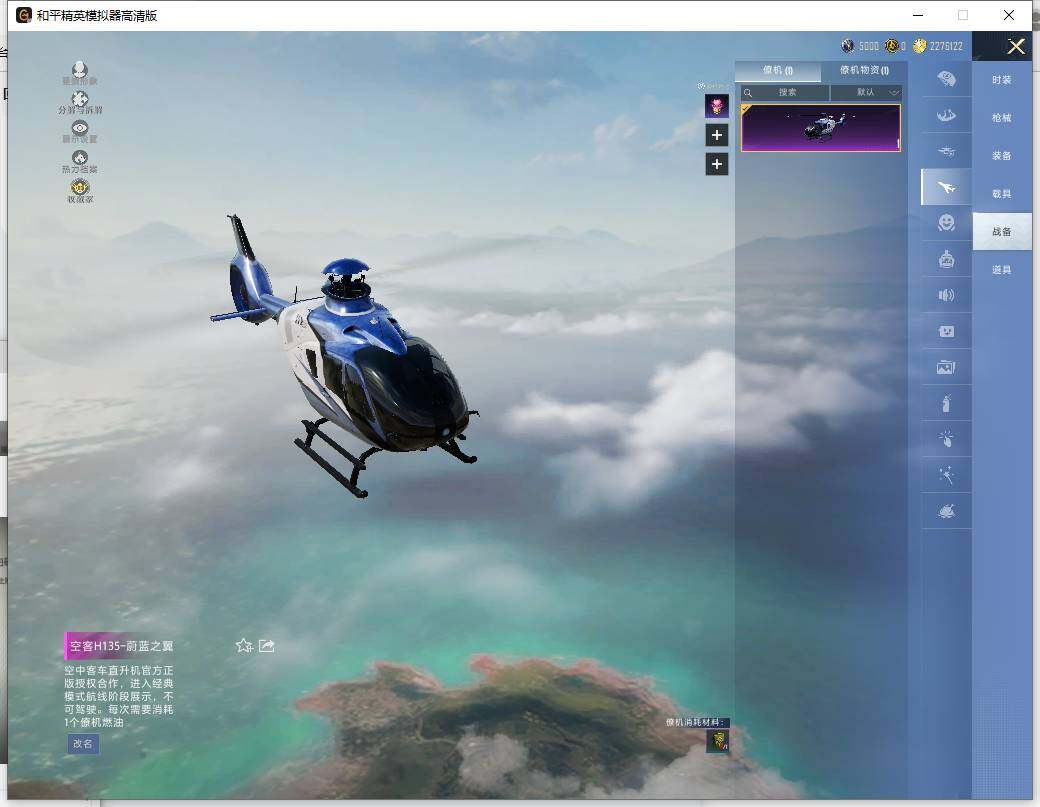Open the 枪械 section
This screenshot has height=807, width=1040.
1002,117
